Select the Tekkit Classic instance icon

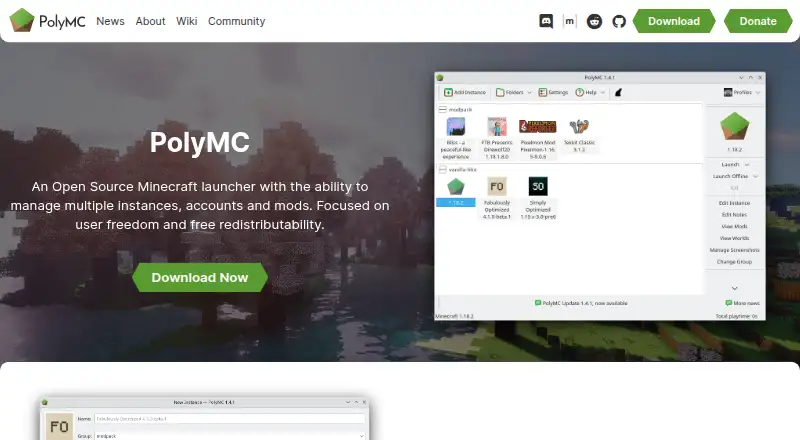click(579, 127)
